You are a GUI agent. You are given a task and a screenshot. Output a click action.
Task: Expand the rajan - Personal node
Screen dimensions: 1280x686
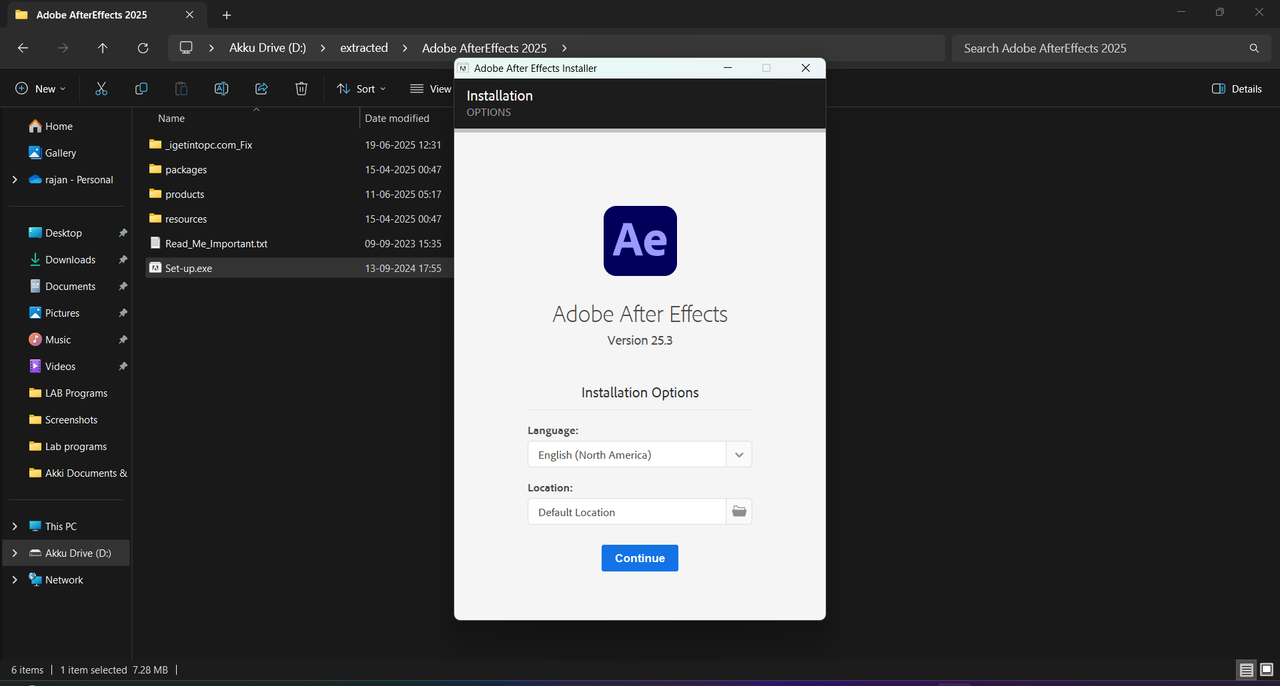pyautogui.click(x=14, y=180)
